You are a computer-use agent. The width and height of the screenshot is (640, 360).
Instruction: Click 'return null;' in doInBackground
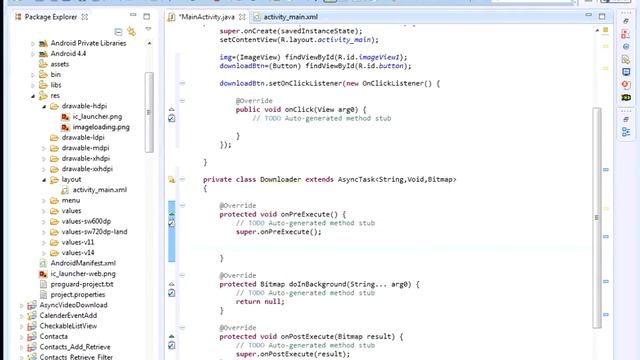tap(260, 302)
